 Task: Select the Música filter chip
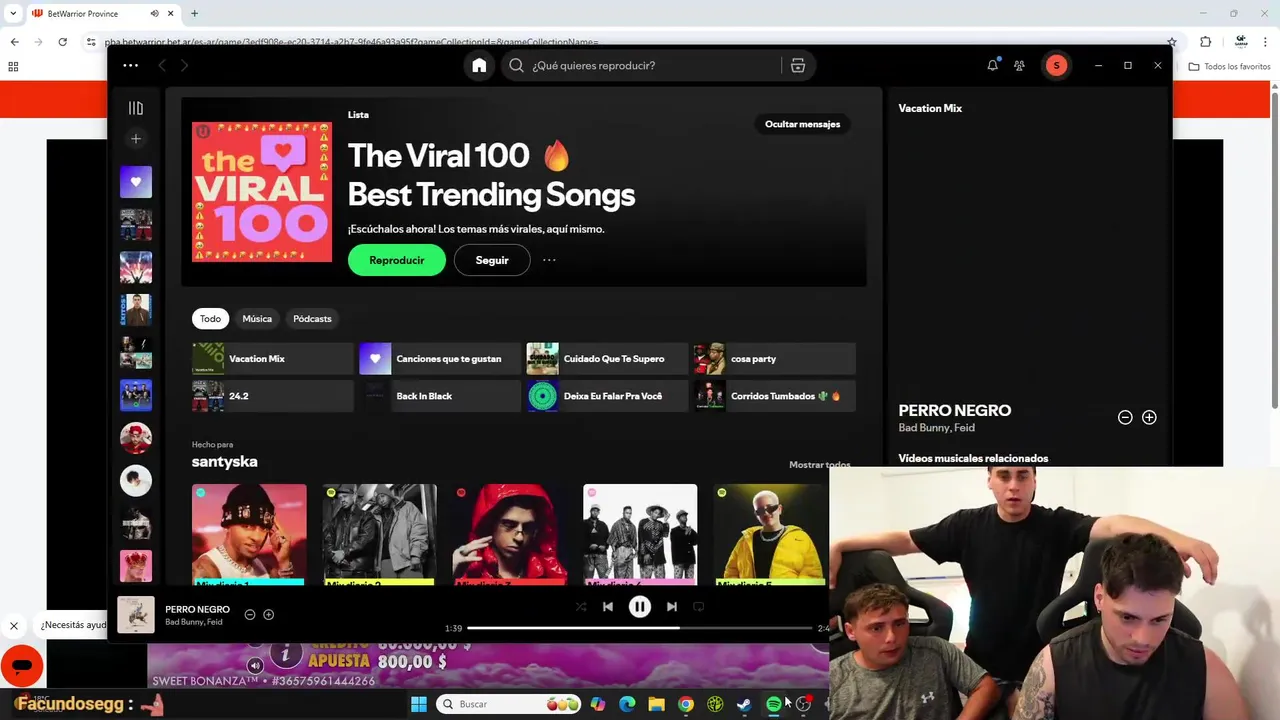click(257, 318)
